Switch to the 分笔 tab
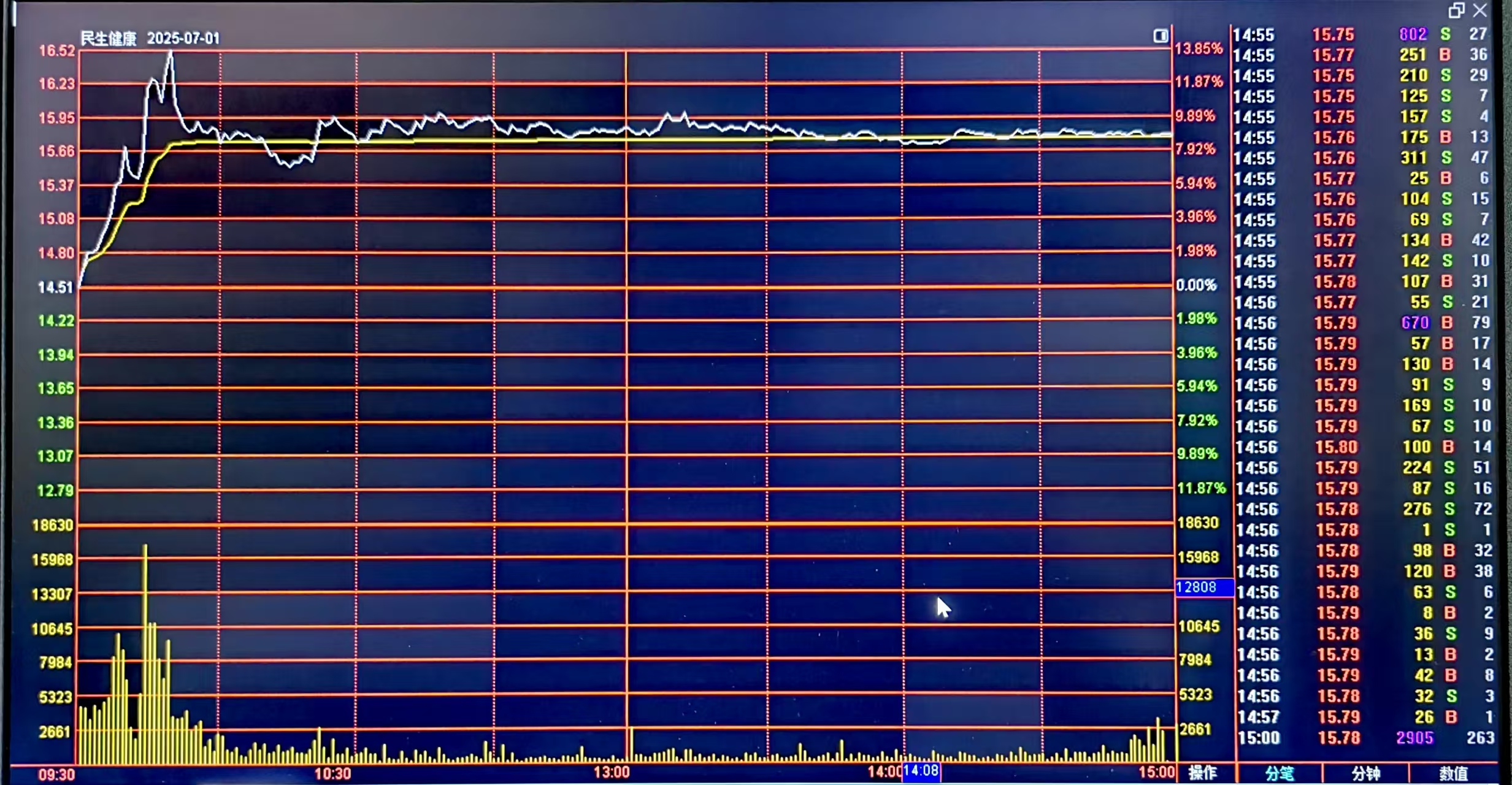The height and width of the screenshot is (785, 1512). (1280, 773)
